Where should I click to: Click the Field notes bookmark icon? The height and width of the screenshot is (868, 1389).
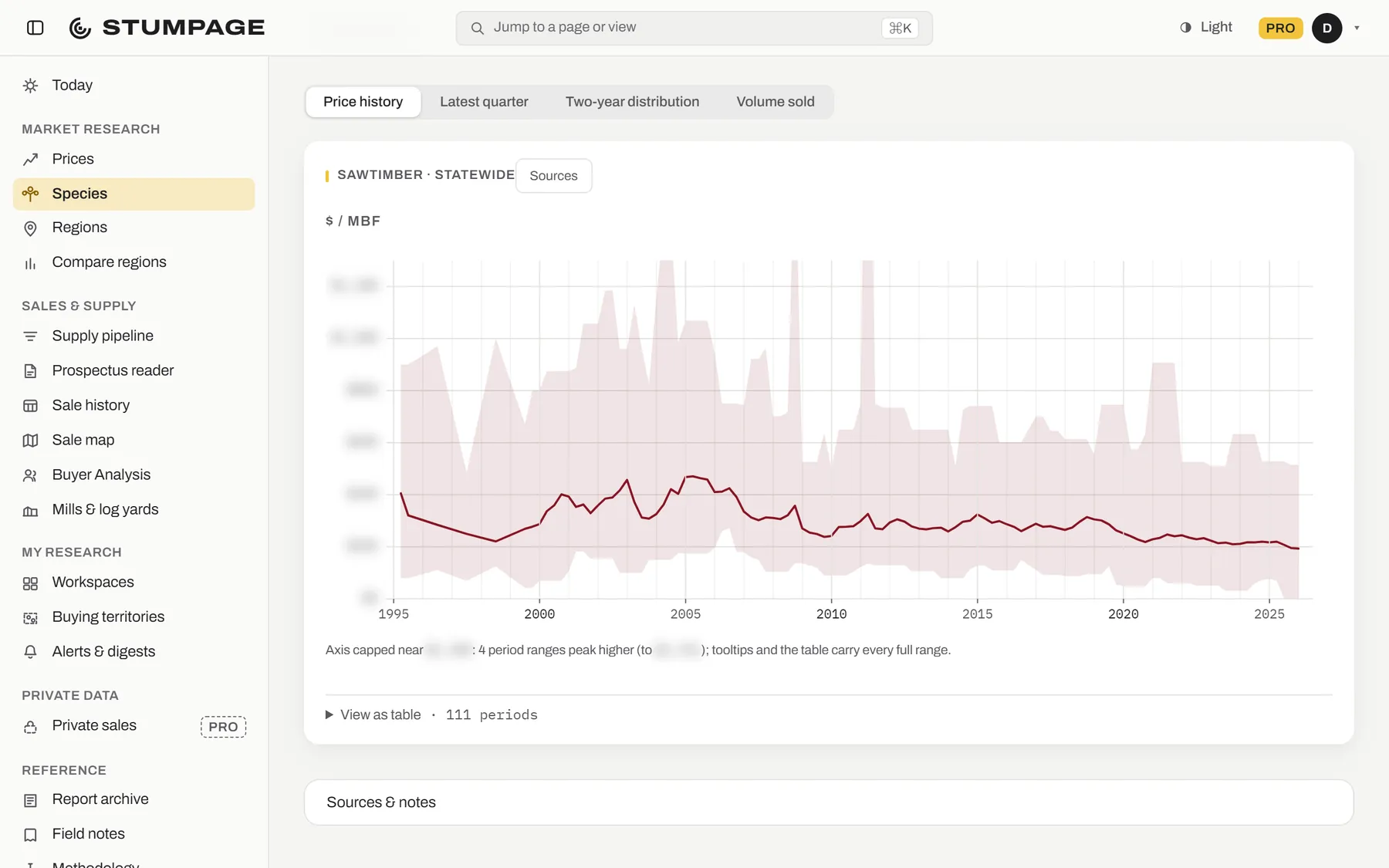(30, 835)
